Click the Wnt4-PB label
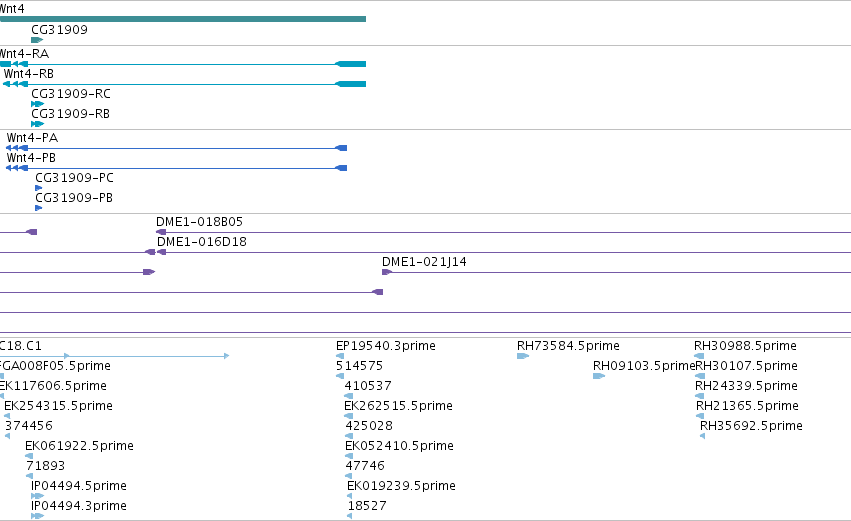The width and height of the screenshot is (851, 521). click(x=31, y=158)
